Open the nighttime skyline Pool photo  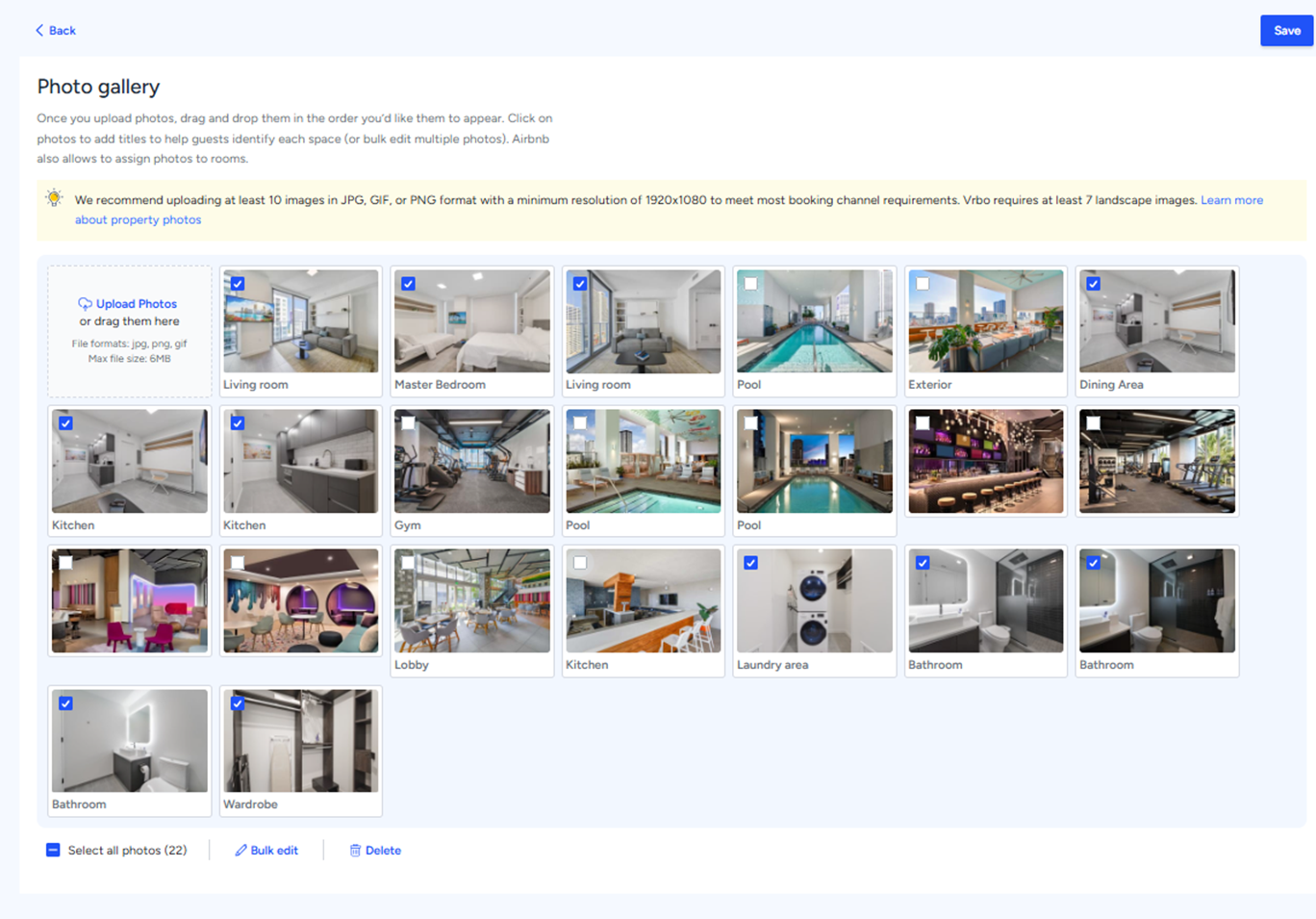815,461
